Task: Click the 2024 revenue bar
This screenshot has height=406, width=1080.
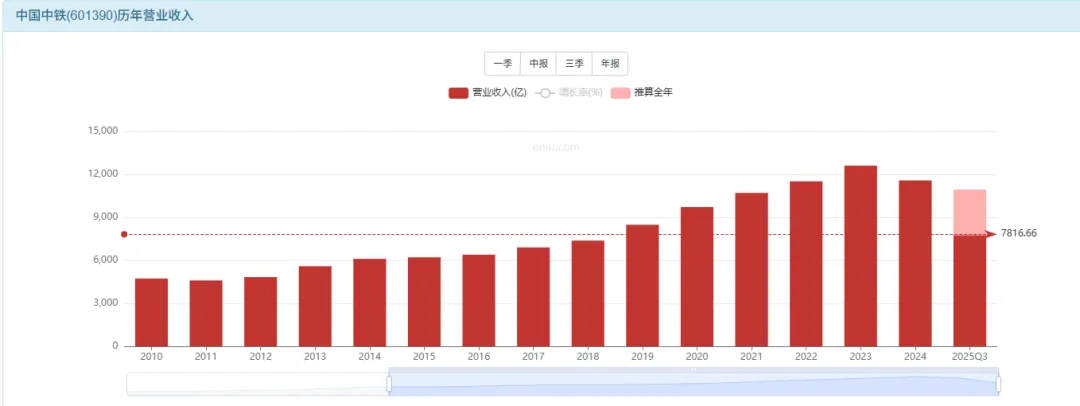Action: (915, 263)
